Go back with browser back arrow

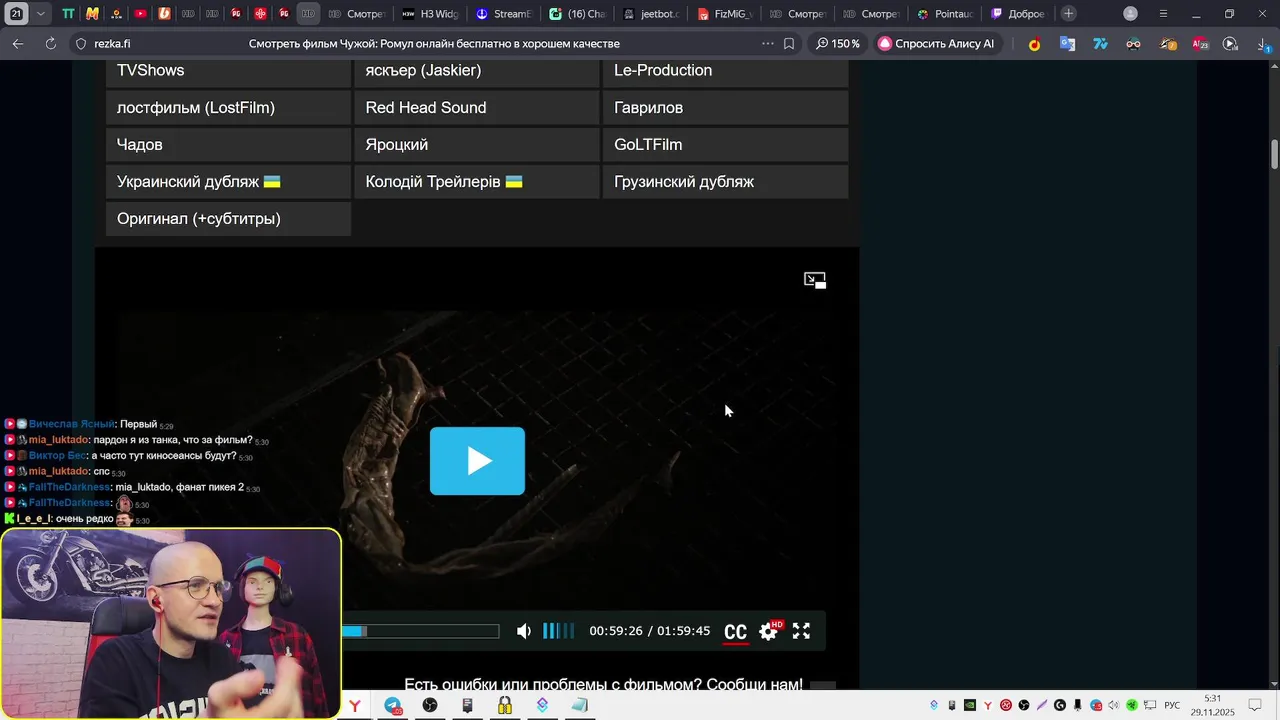point(18,44)
